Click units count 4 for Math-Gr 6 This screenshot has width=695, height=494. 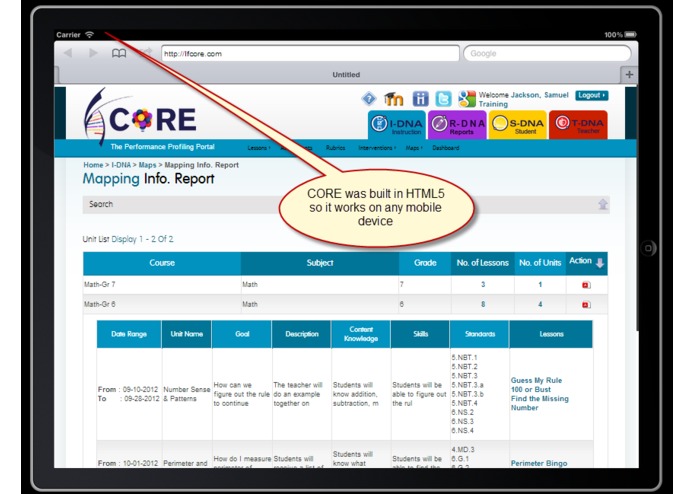click(540, 304)
